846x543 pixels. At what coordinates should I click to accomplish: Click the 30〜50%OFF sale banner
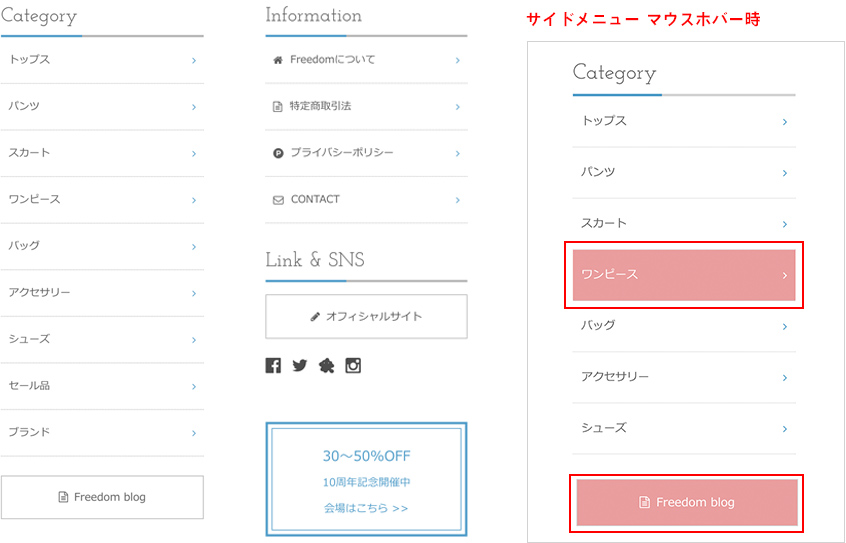(x=366, y=457)
